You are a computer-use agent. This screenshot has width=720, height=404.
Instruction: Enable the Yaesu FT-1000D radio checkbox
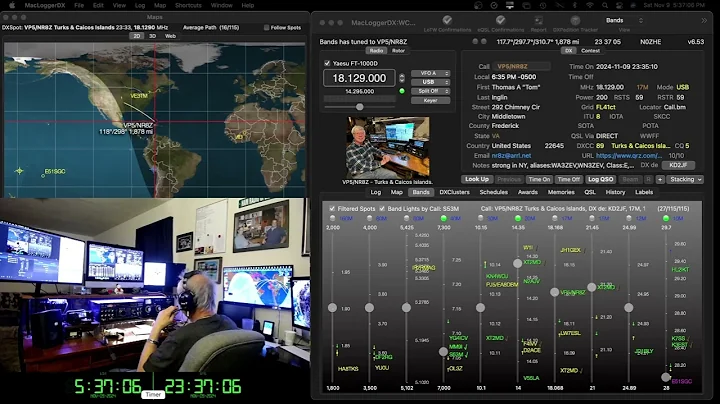point(327,63)
